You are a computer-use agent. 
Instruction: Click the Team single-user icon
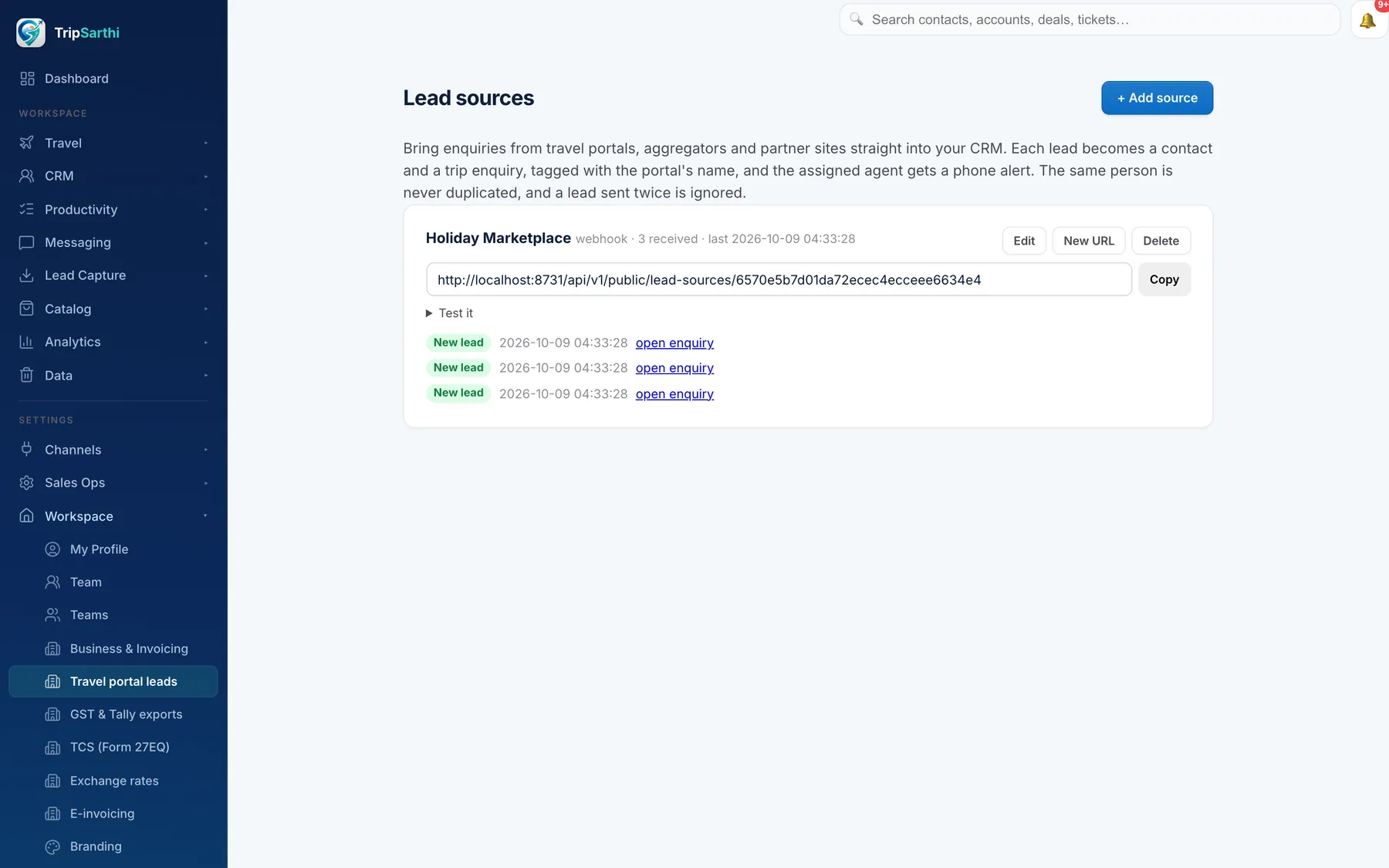[52, 582]
